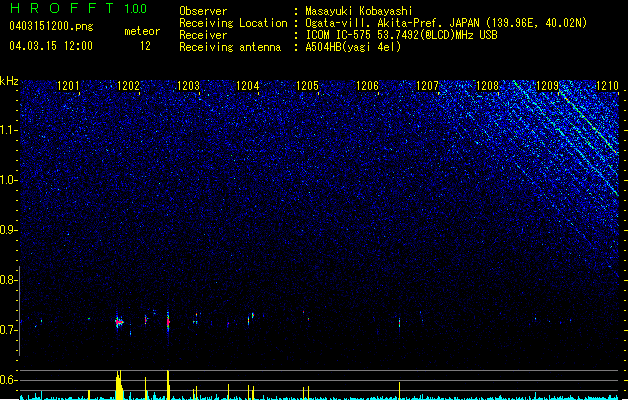Click the 1.0 kHz axis label
Viewport: 629px width, 400px height.
tap(9, 180)
